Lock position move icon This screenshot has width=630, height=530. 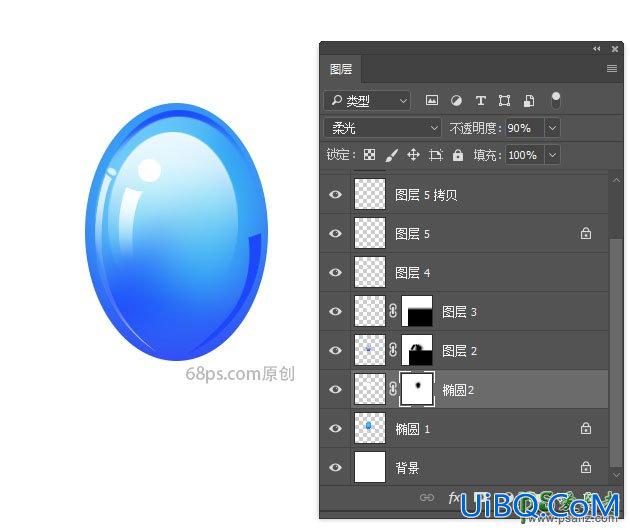coord(413,155)
